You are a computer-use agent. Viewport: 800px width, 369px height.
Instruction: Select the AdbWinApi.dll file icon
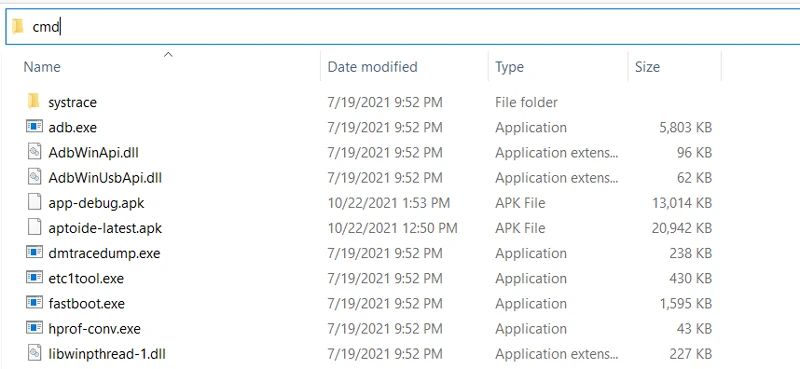point(34,152)
